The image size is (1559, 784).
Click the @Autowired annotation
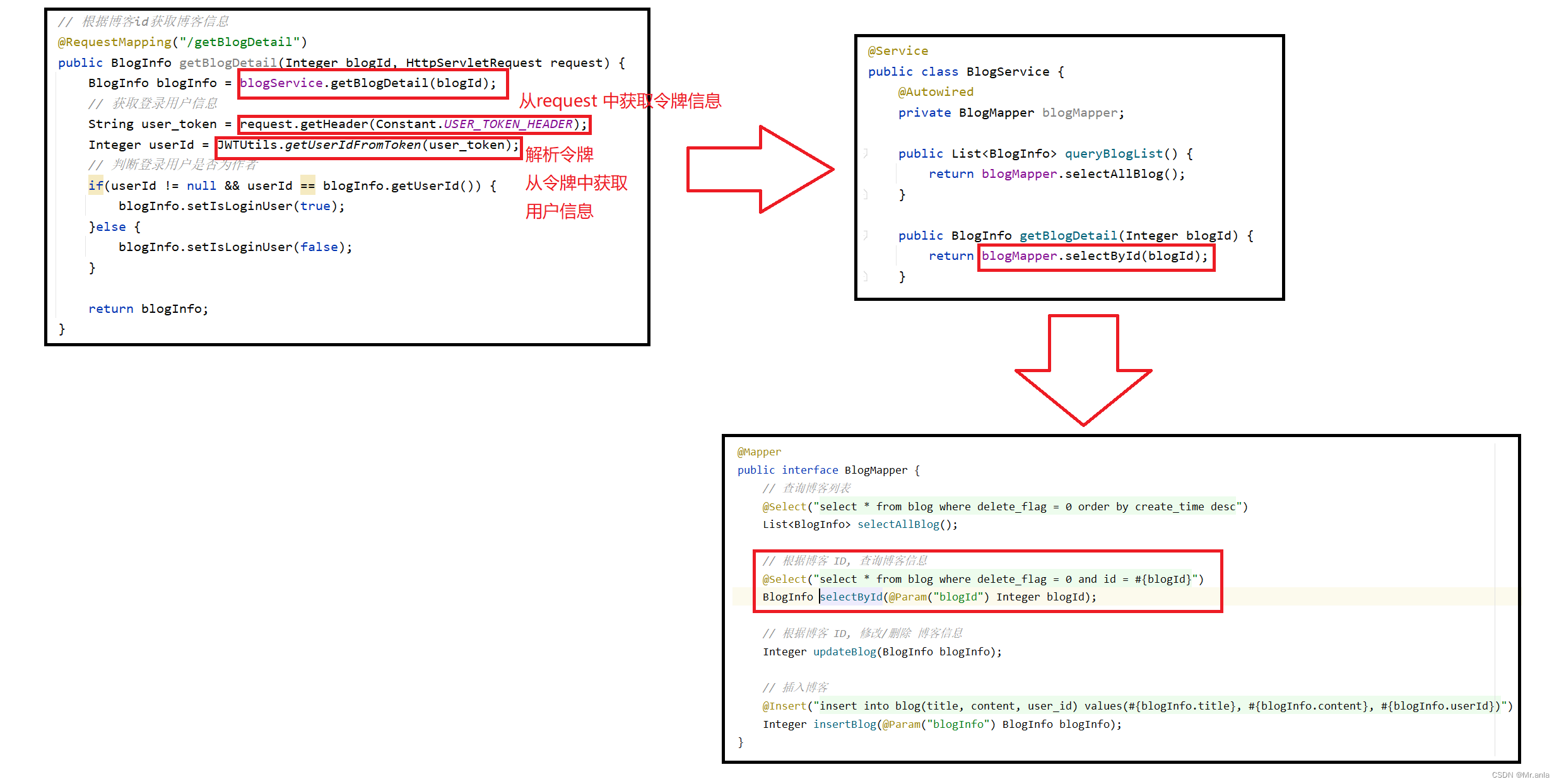point(936,92)
